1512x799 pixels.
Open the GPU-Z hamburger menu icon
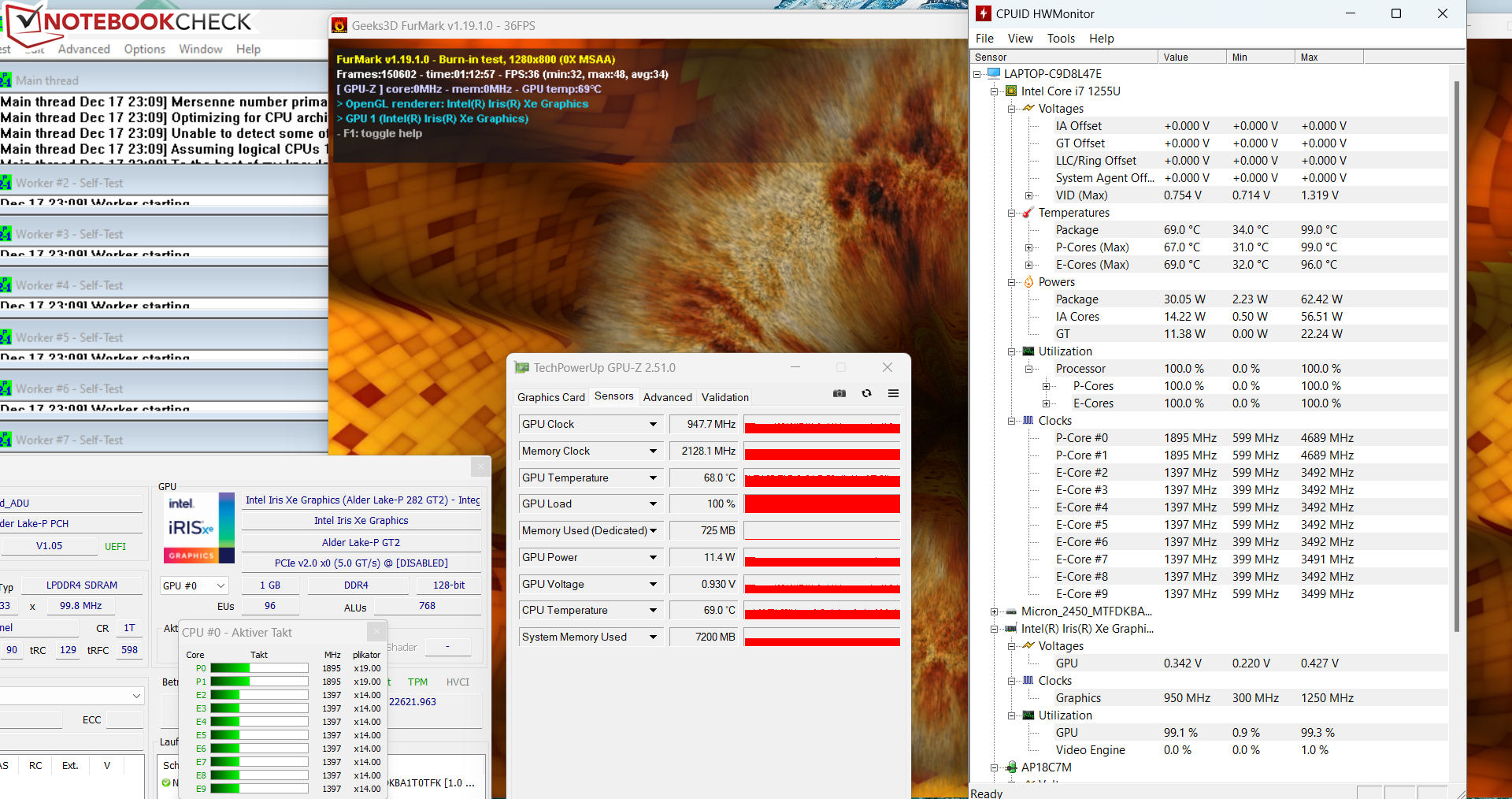point(893,393)
